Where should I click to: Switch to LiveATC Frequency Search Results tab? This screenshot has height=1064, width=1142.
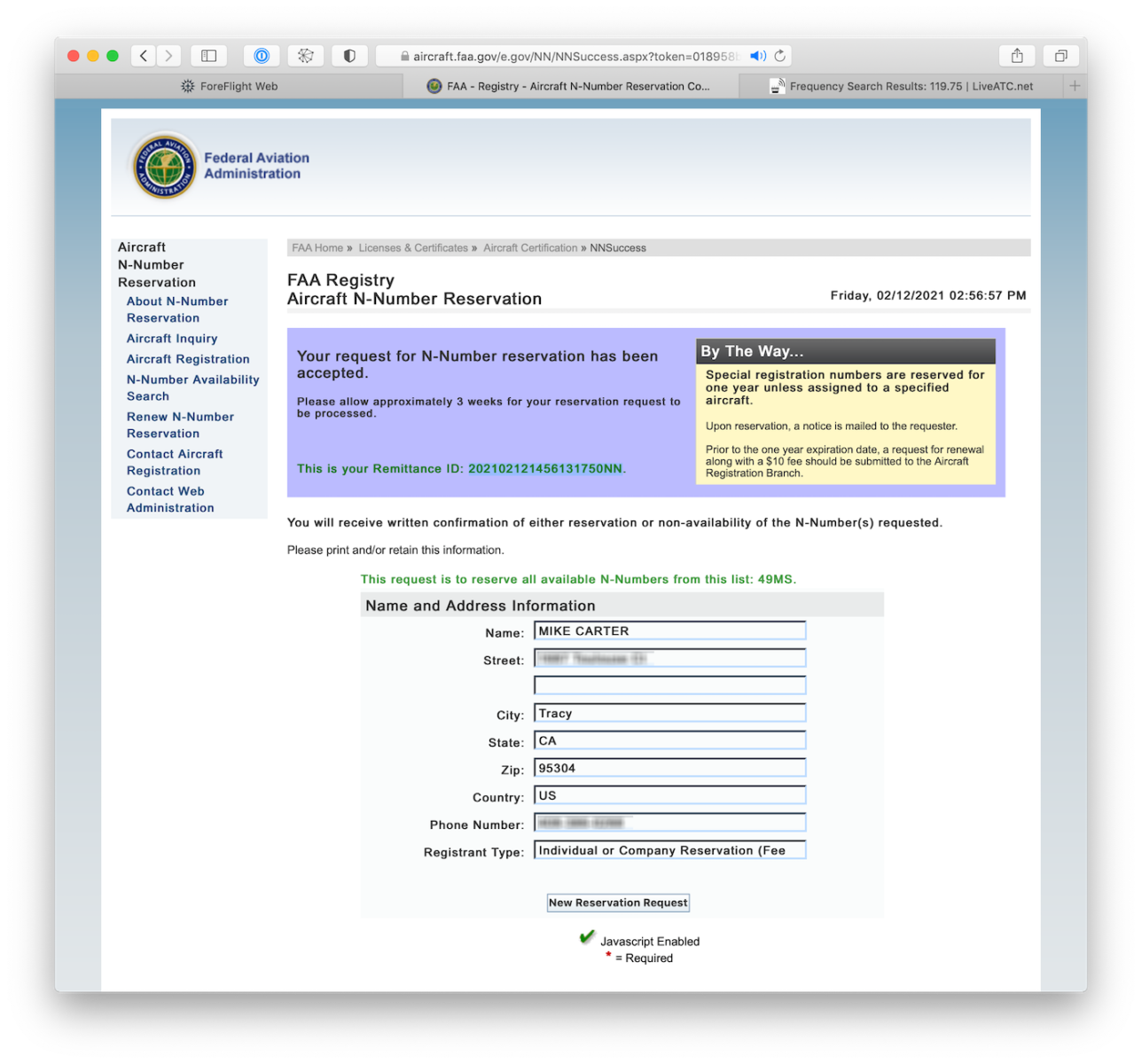pyautogui.click(x=902, y=86)
